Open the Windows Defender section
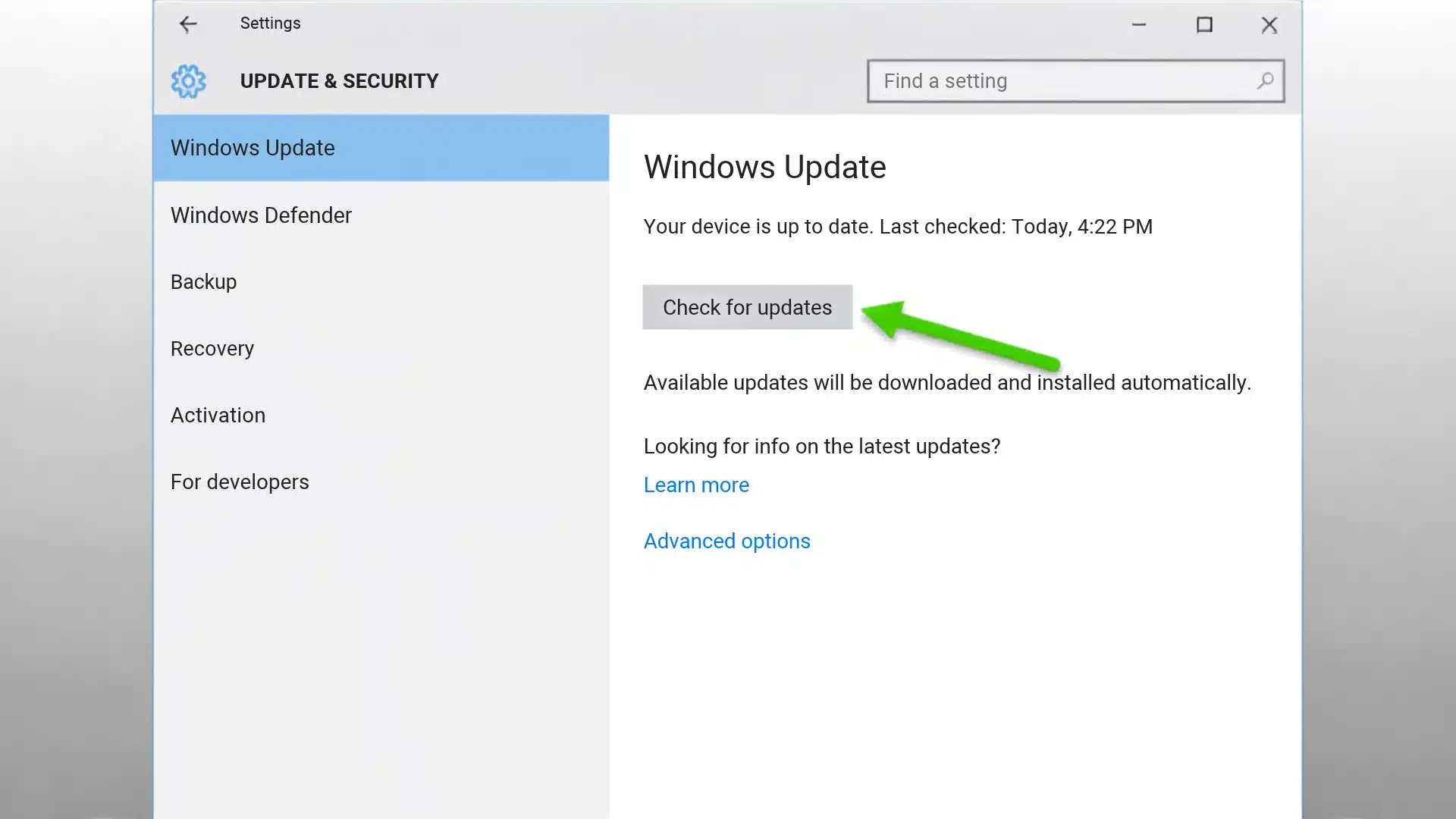Screen dimensions: 1456x819 tap(381, 215)
